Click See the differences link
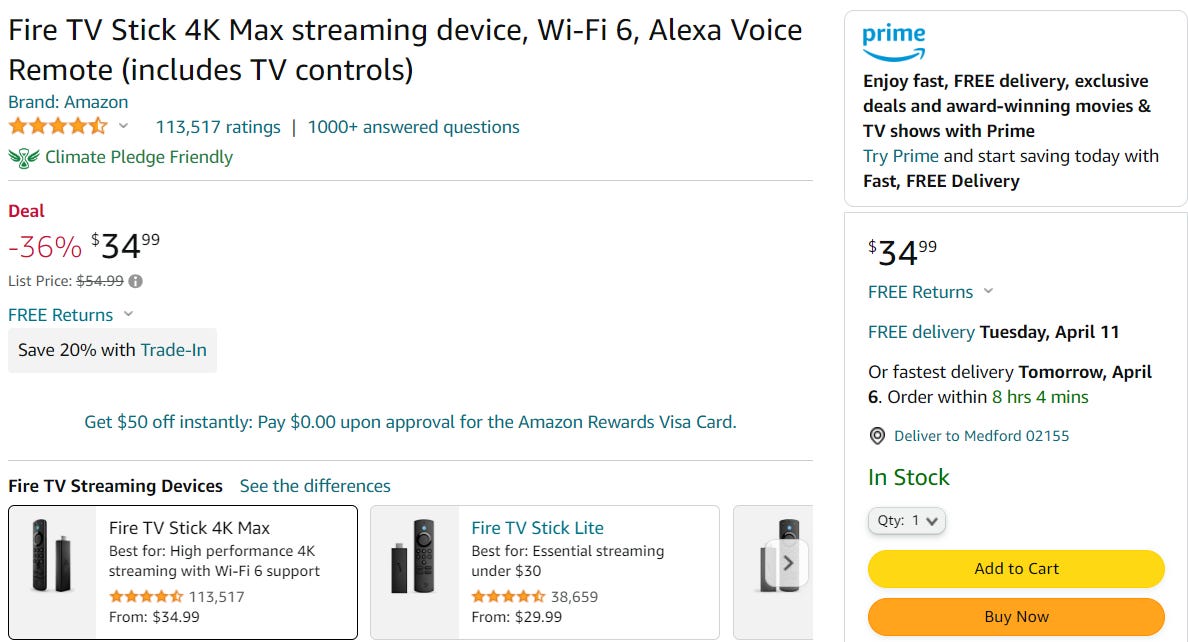Screen dimensions: 1188x642 tap(315, 486)
